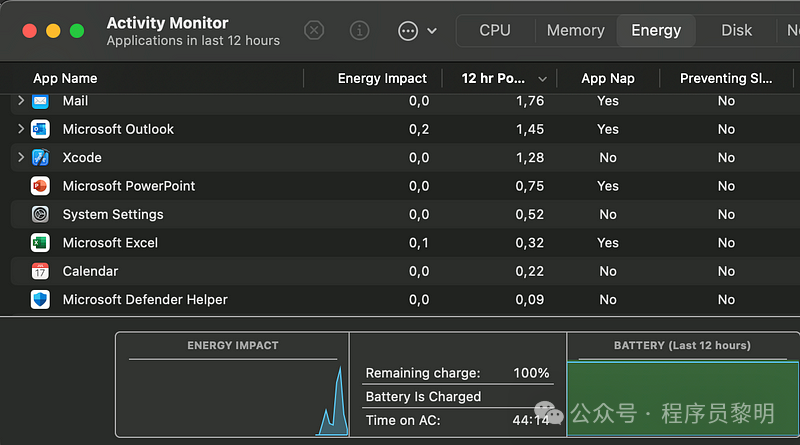Switch to the CPU tab
Screen dimensions: 800x445
coord(495,30)
